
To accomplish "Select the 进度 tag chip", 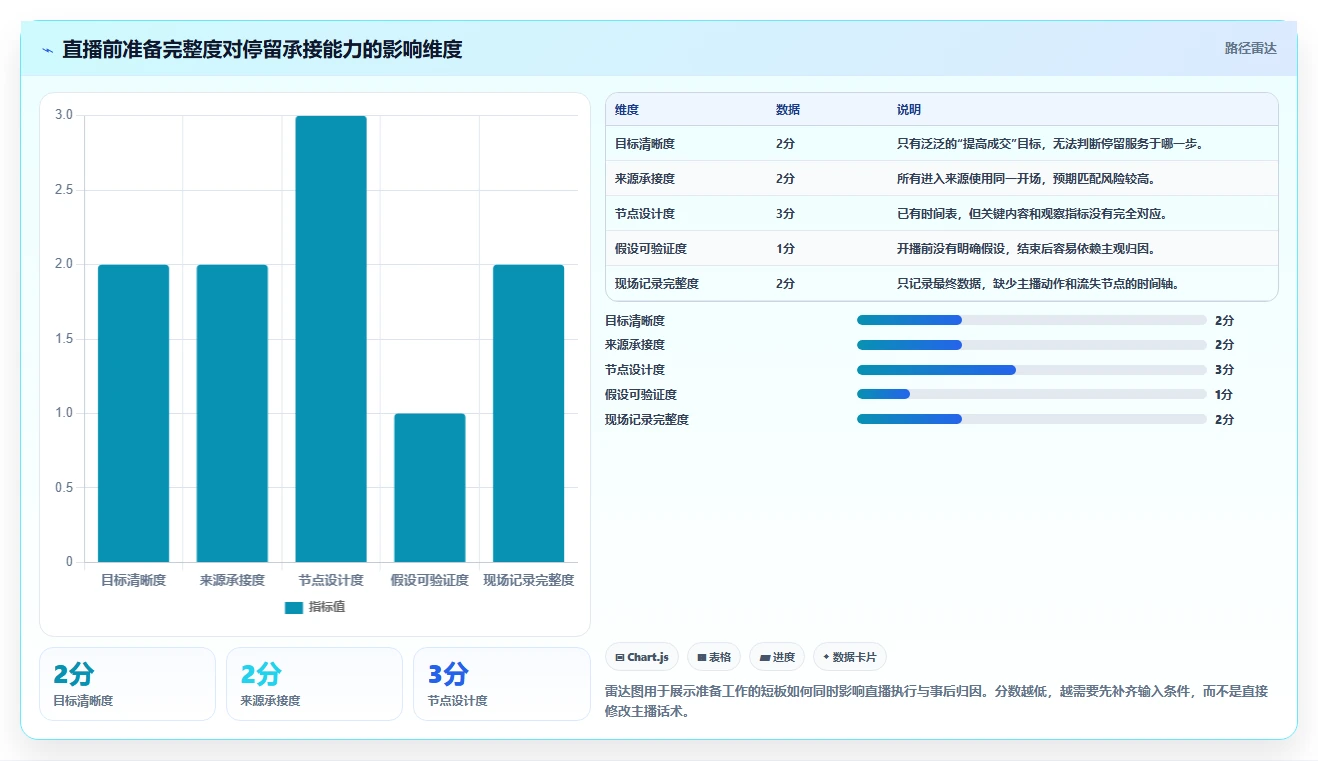I will (777, 657).
